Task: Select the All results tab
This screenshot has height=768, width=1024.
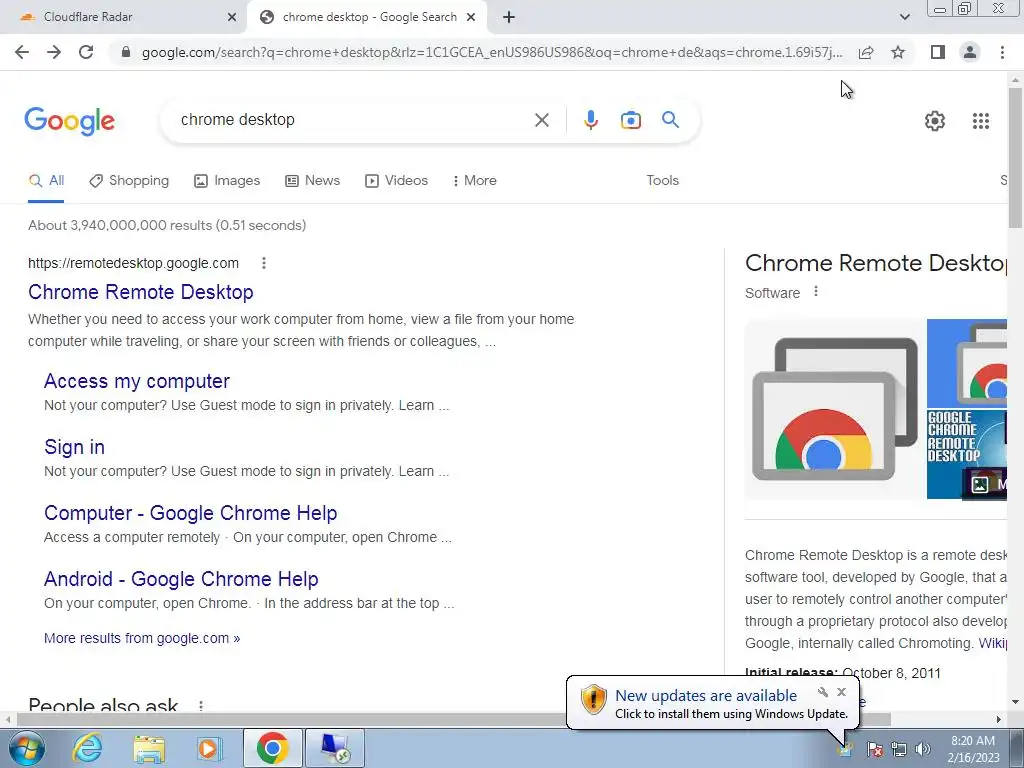Action: tap(46, 181)
